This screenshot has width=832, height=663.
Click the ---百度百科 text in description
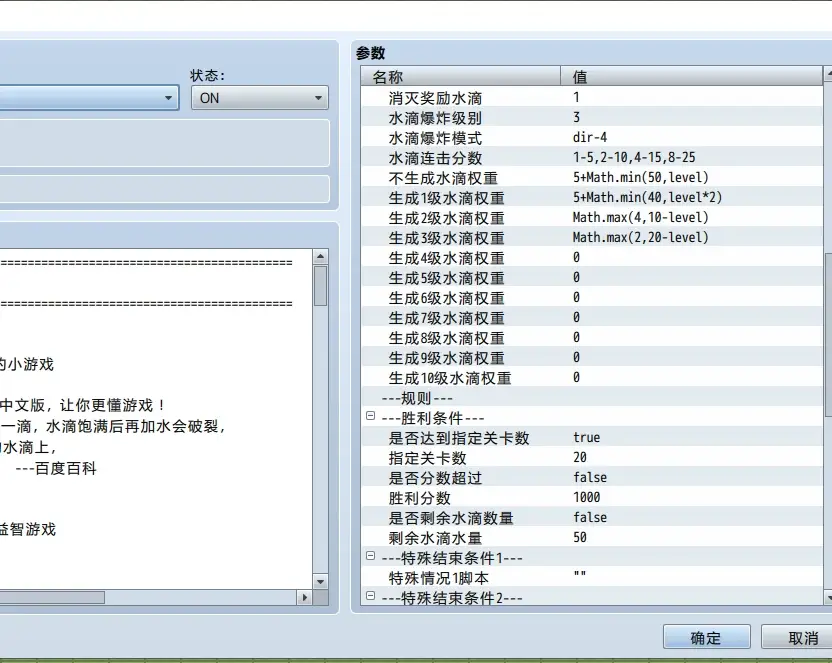click(56, 469)
